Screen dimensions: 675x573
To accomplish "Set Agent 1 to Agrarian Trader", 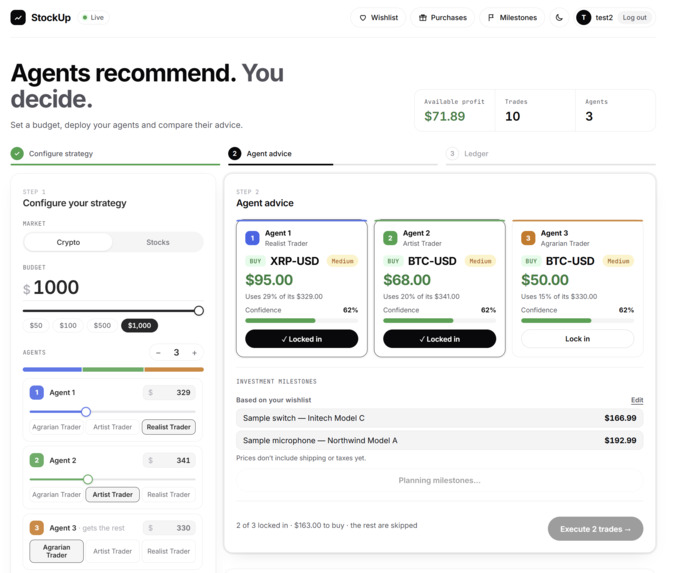I will [x=56, y=427].
